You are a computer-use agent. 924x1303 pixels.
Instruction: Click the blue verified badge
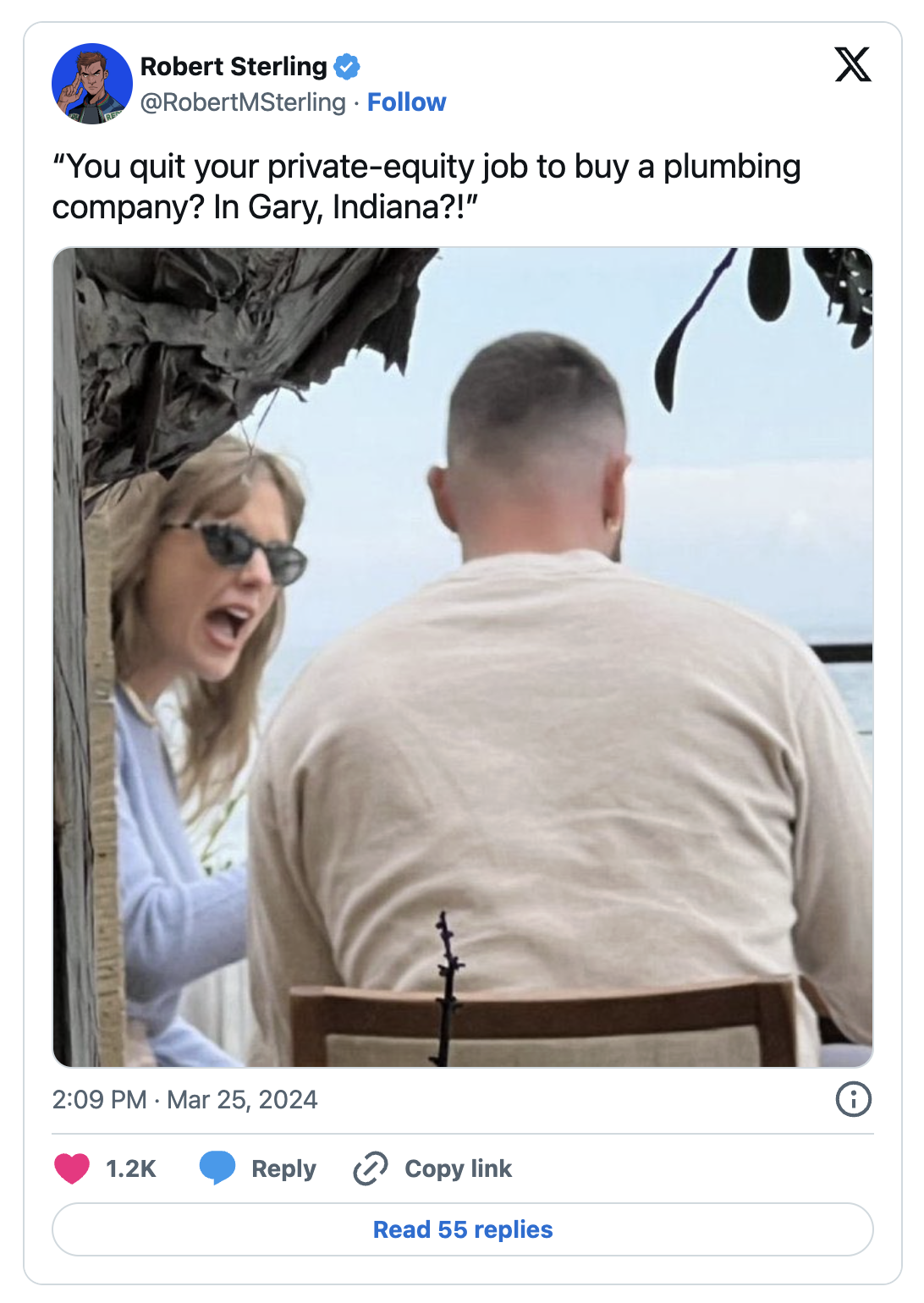(x=347, y=66)
